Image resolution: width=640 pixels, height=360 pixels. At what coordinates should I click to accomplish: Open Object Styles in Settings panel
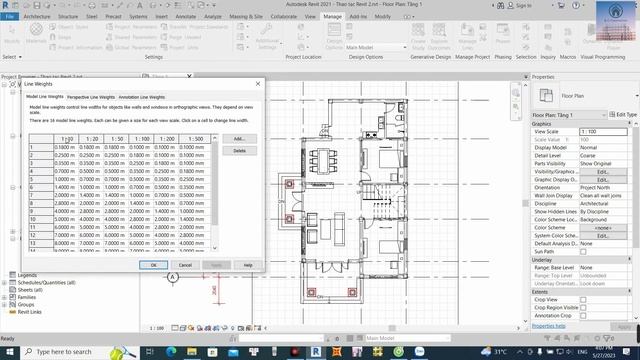coord(69,27)
